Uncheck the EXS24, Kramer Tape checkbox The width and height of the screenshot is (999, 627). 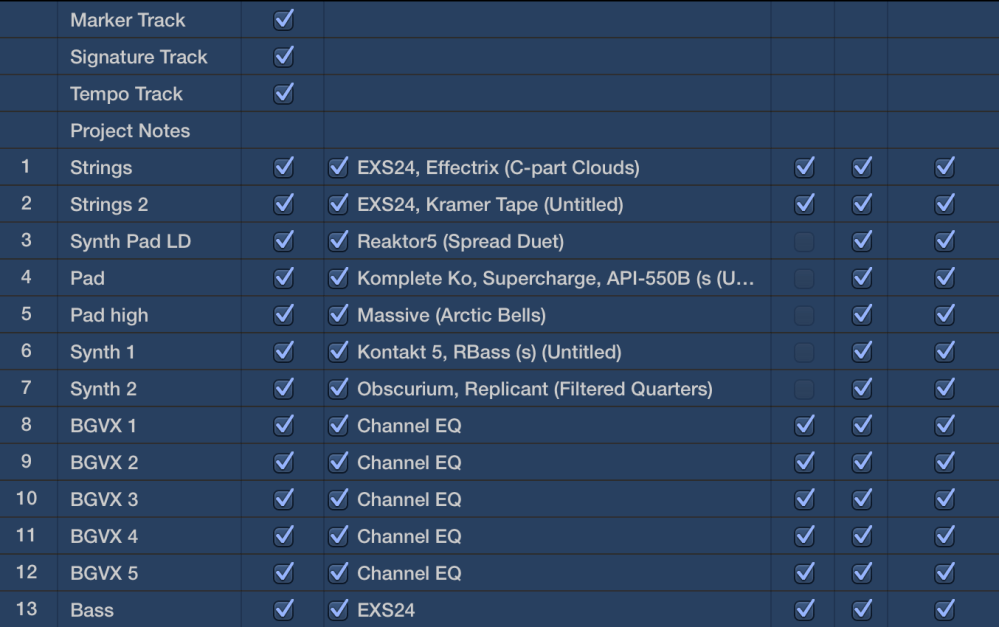(x=339, y=205)
